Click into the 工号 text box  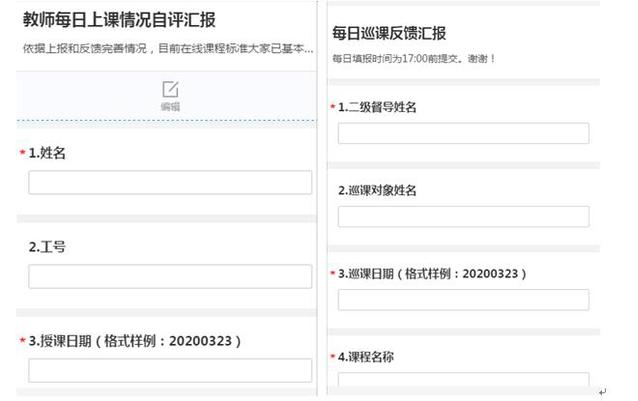tap(170, 276)
